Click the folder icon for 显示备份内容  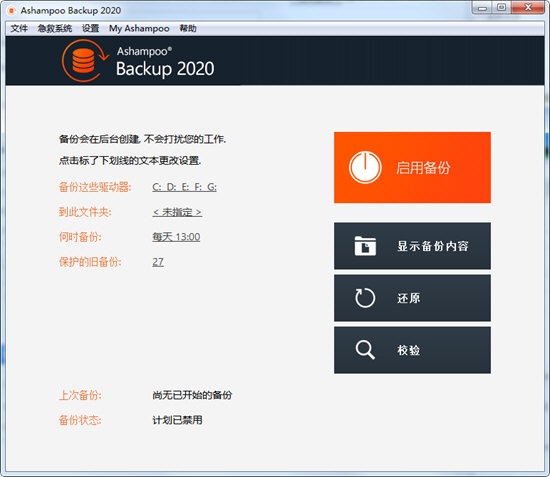(x=365, y=246)
